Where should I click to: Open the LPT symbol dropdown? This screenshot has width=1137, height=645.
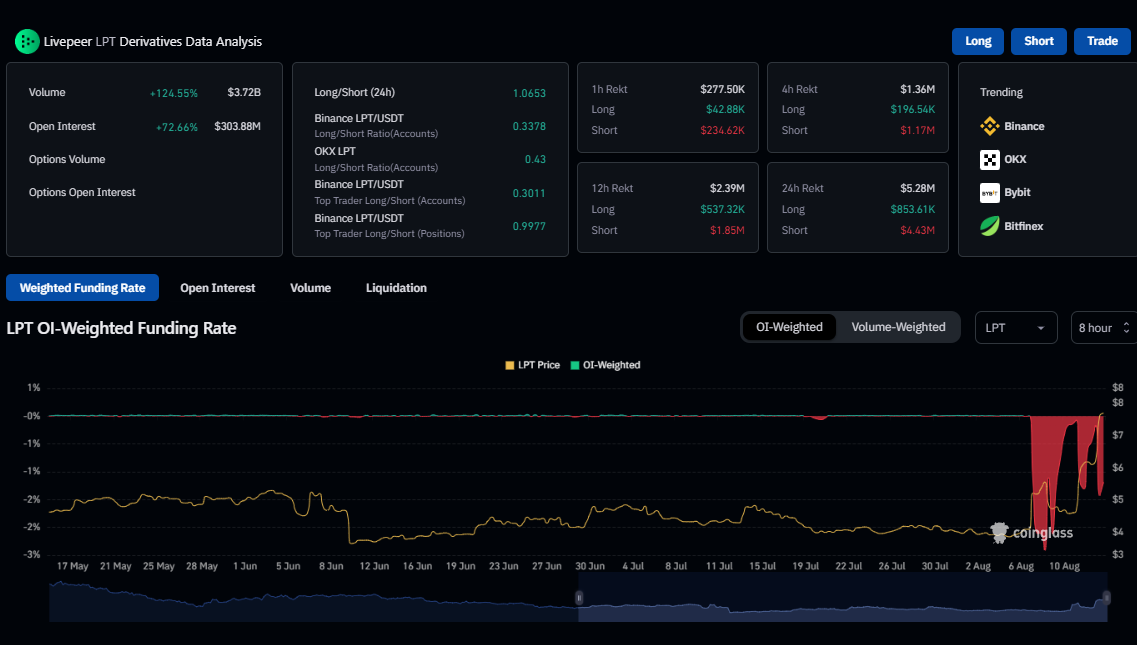click(1015, 328)
